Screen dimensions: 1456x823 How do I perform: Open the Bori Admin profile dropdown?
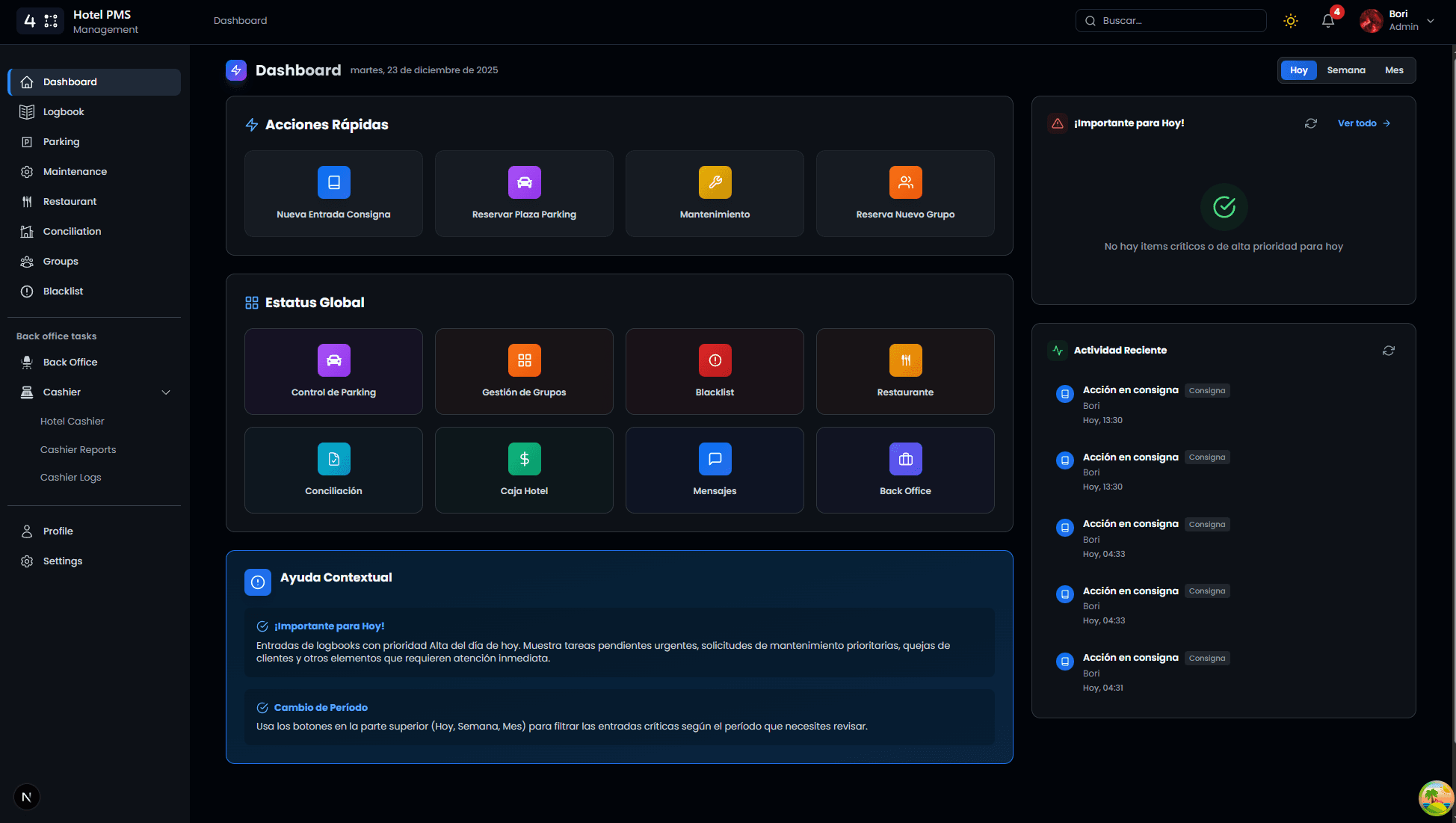[1404, 20]
